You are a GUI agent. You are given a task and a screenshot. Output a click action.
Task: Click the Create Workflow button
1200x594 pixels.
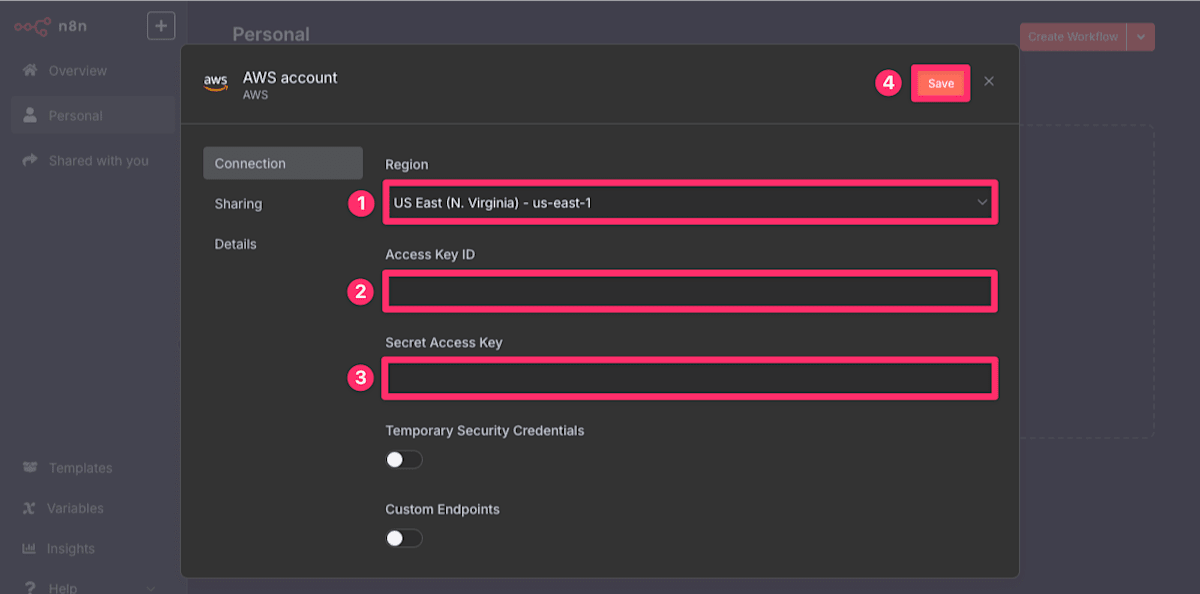click(x=1073, y=37)
